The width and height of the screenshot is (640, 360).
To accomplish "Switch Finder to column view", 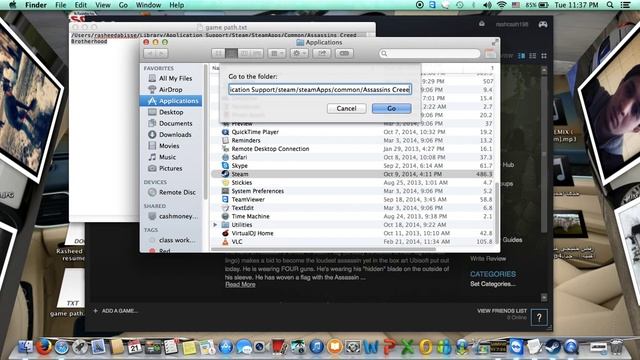I will coord(244,53).
